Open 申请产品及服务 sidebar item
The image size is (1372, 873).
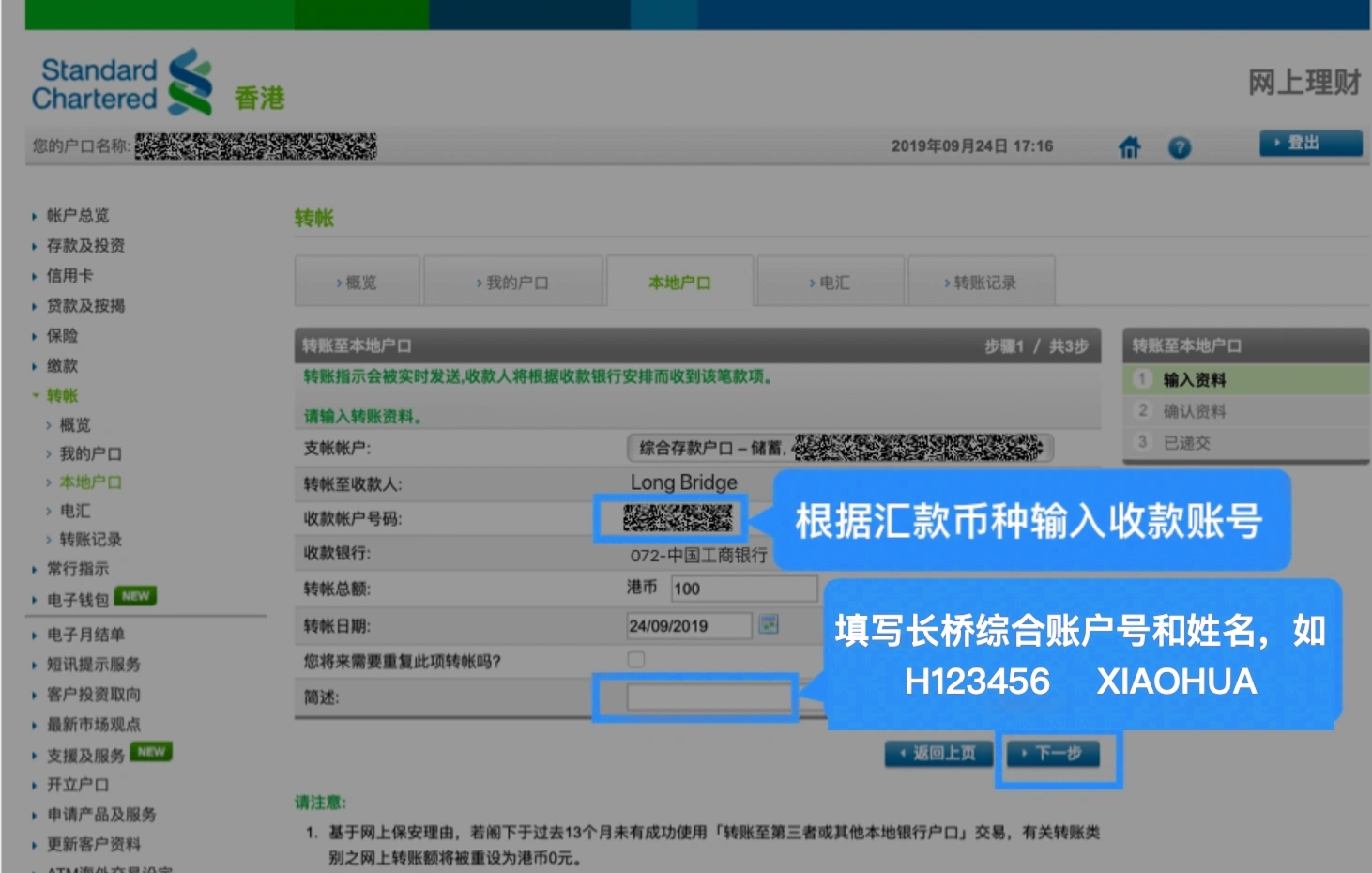[101, 815]
